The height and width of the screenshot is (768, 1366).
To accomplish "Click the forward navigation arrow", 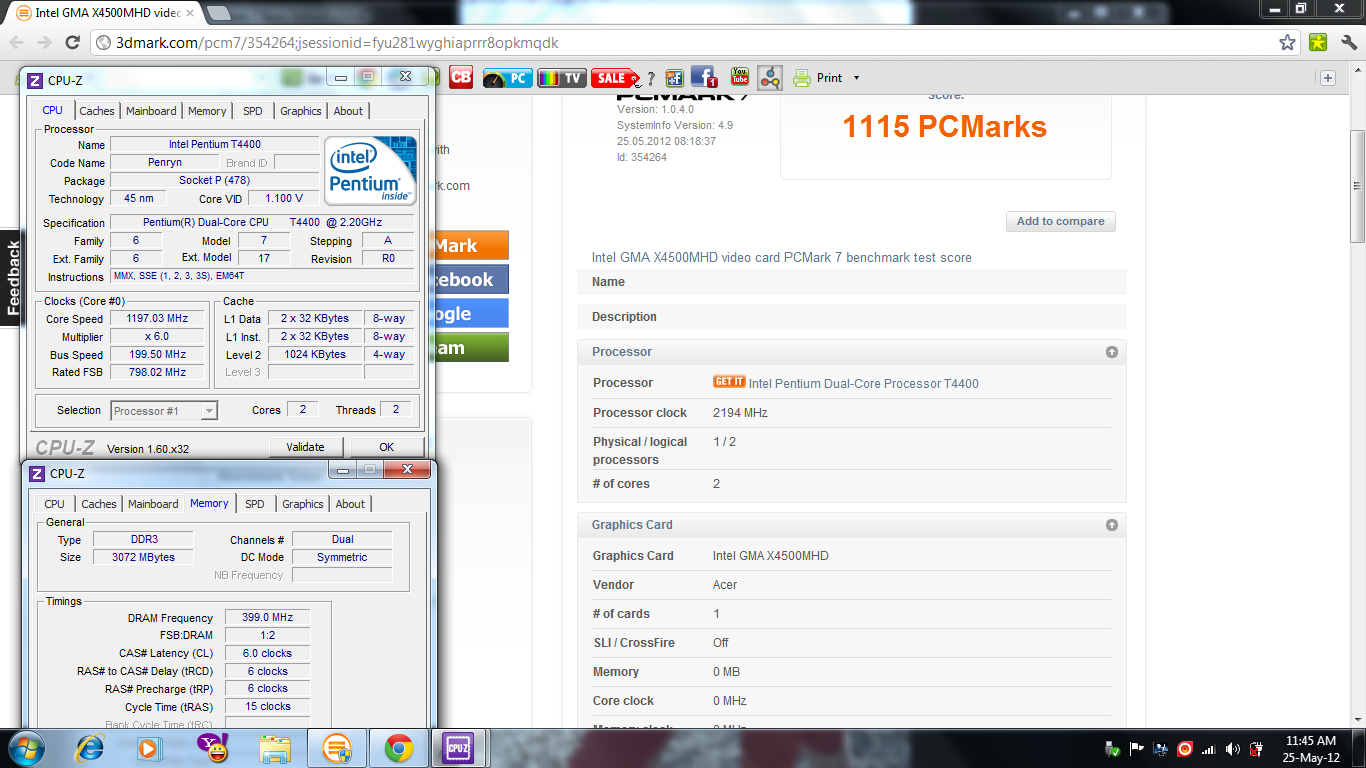I will pyautogui.click(x=45, y=42).
